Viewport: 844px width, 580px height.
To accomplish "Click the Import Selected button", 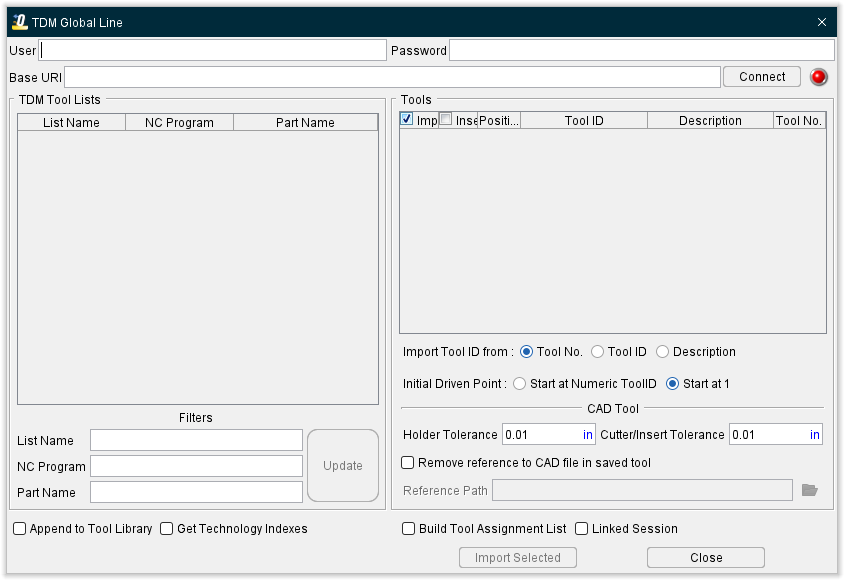I will coord(518,557).
